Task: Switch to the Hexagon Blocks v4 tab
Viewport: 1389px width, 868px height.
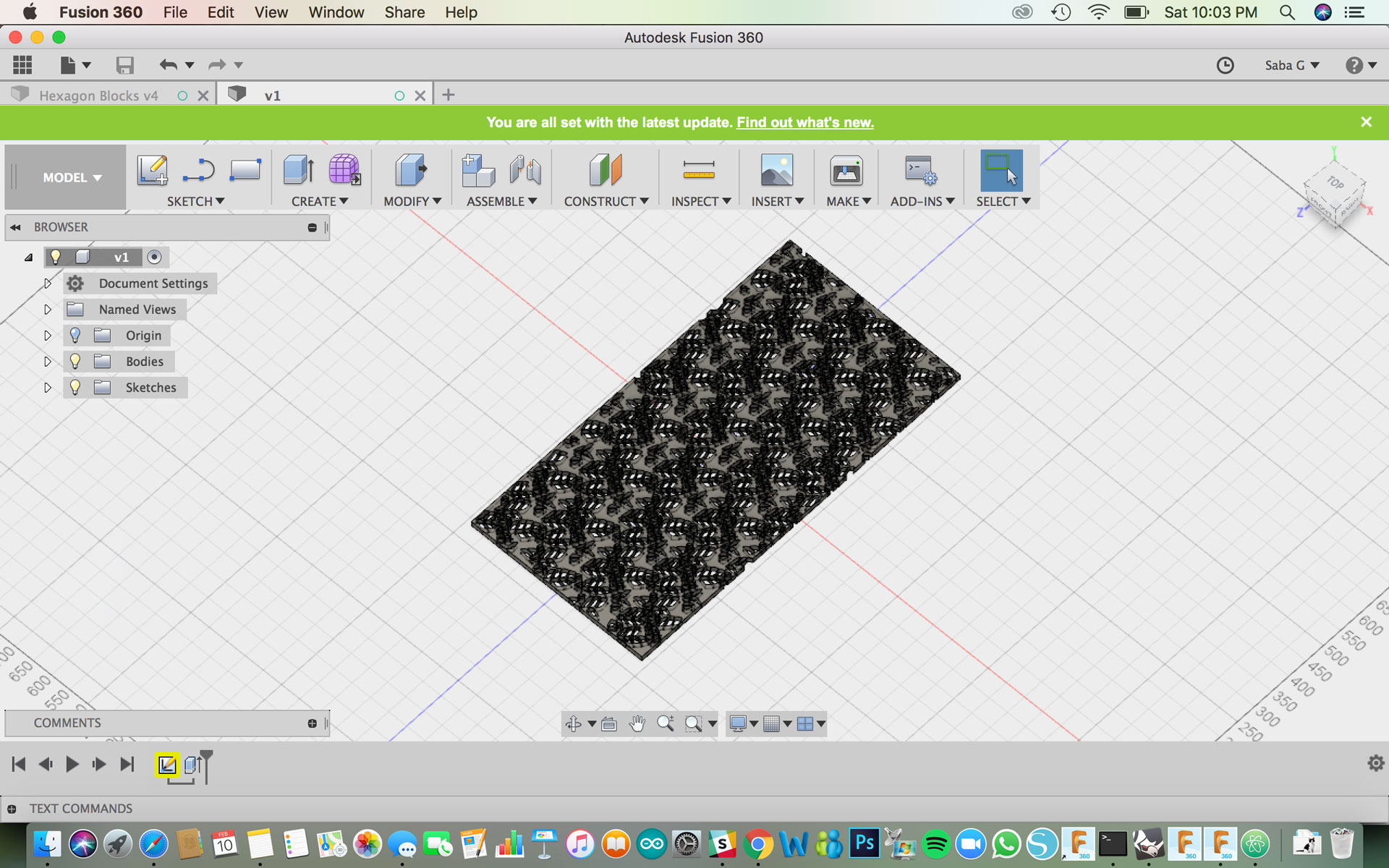Action: click(98, 95)
